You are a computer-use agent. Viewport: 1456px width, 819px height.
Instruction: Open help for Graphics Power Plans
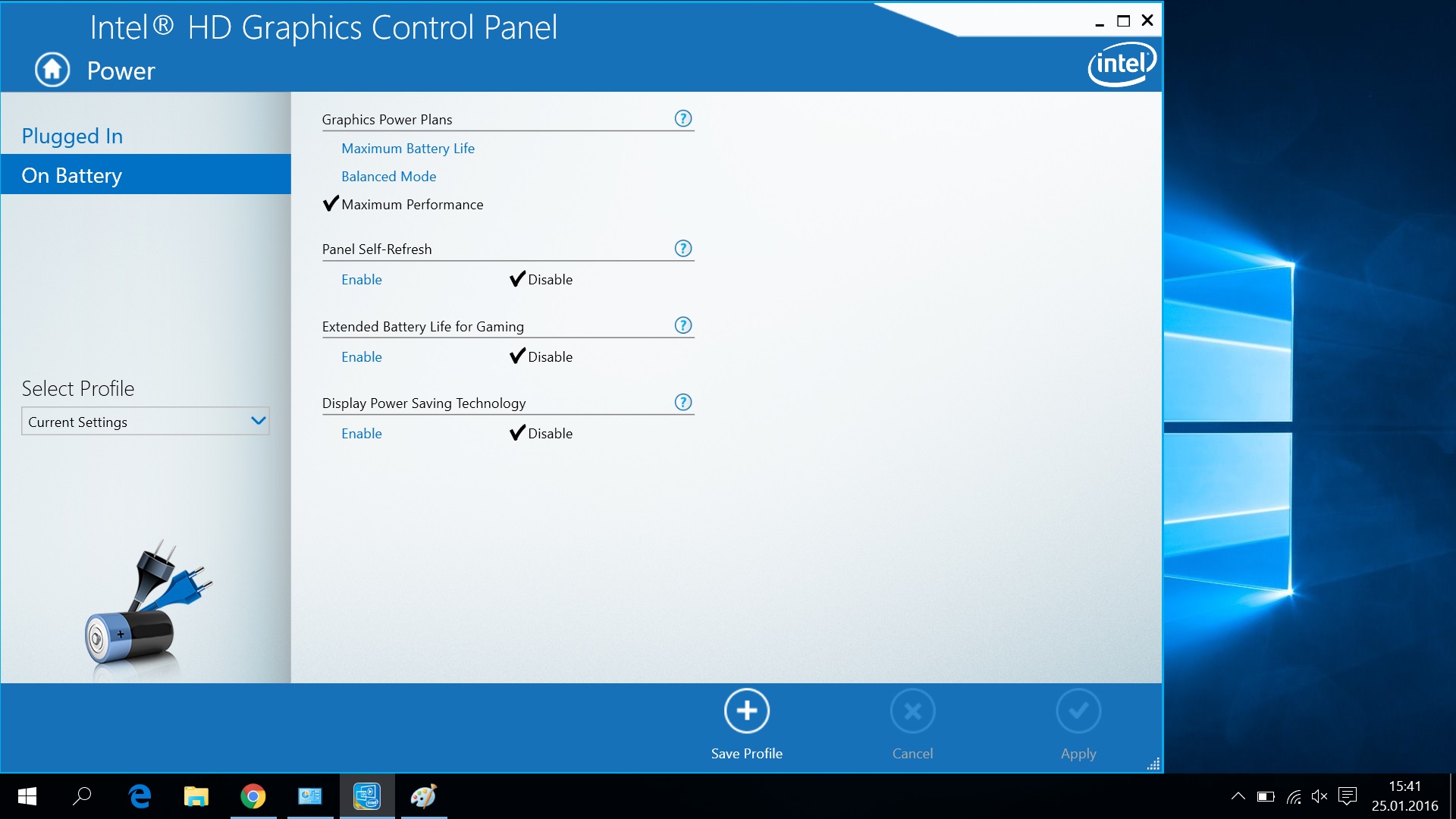683,118
